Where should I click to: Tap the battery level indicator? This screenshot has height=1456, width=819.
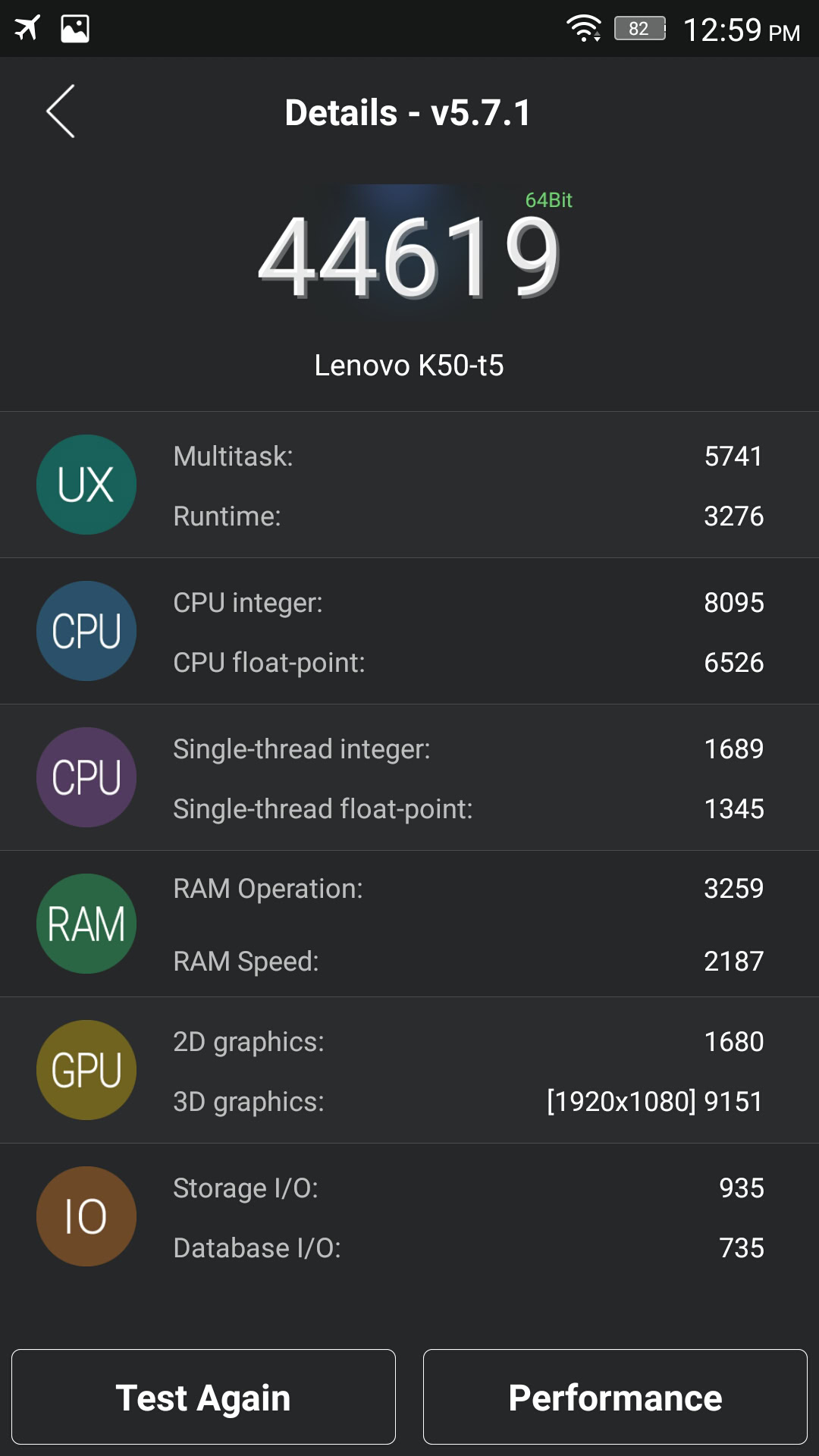point(639,29)
